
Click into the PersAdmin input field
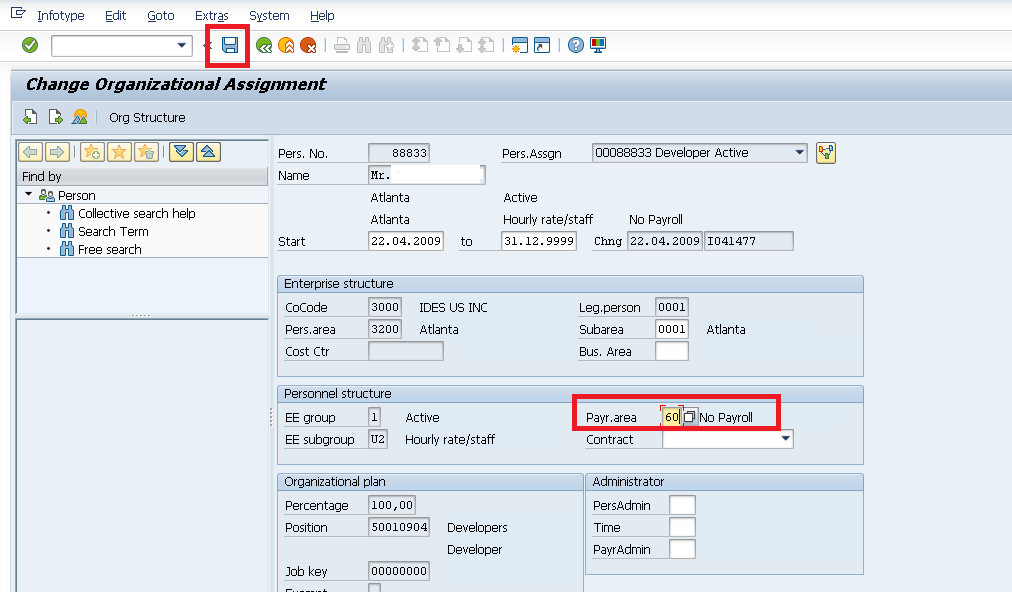[x=680, y=505]
